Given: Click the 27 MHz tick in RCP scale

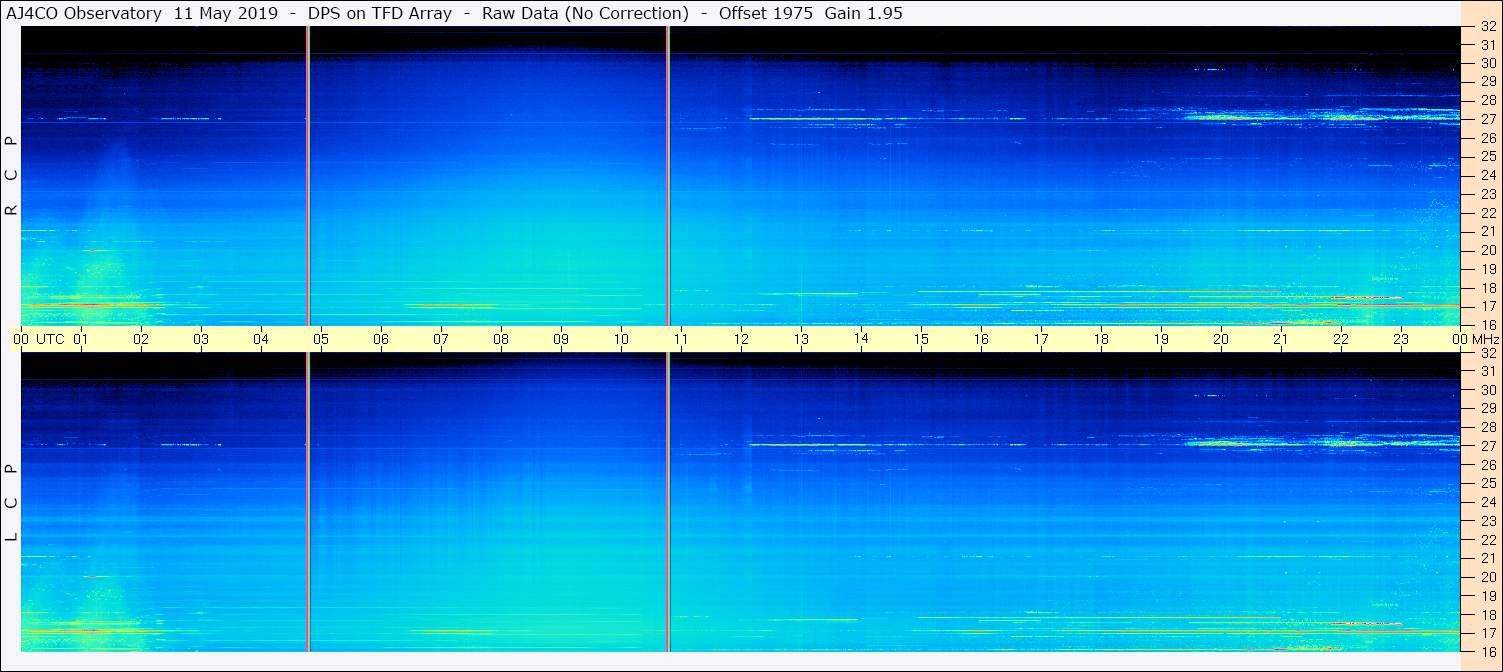Looking at the screenshot, I should [1487, 119].
